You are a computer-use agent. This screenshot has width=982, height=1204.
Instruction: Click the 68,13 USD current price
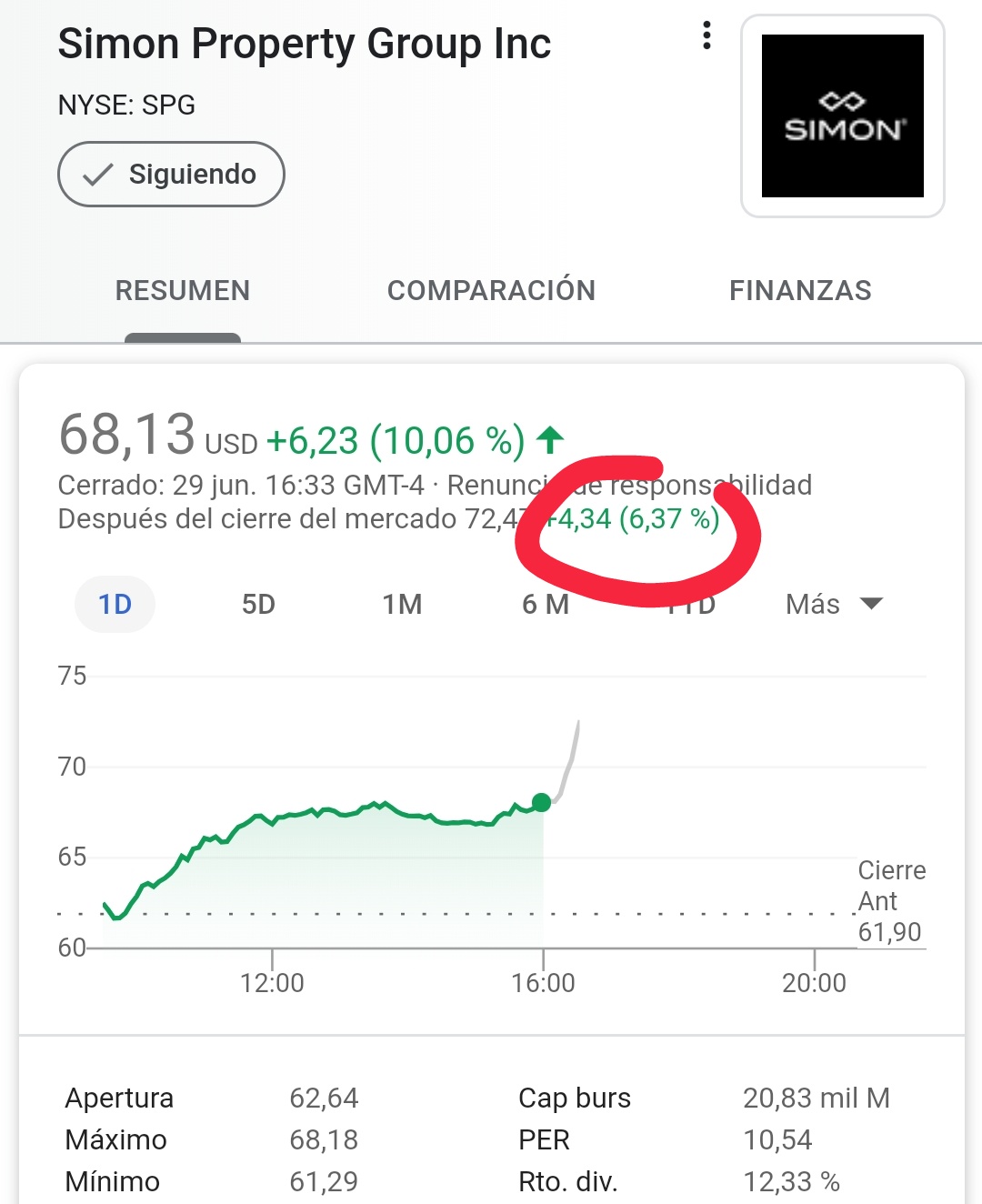coord(158,436)
